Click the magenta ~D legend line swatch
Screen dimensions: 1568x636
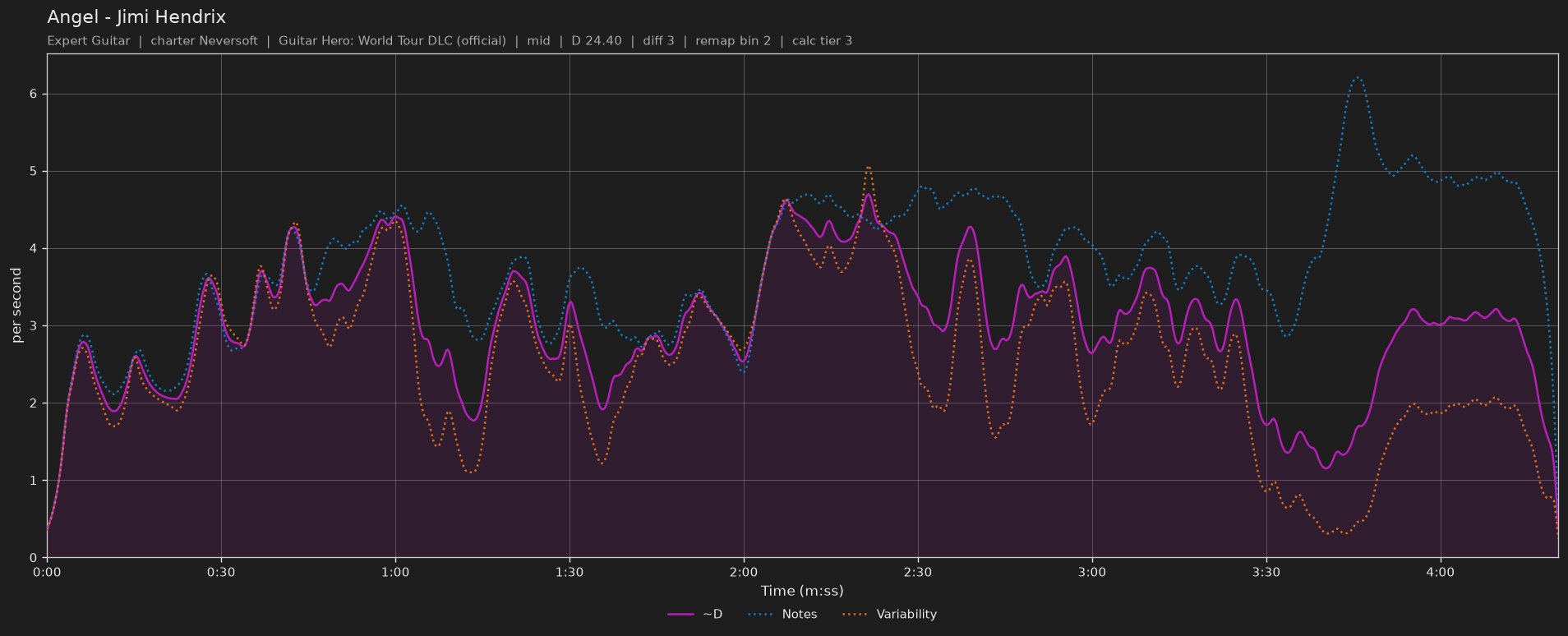pos(681,614)
